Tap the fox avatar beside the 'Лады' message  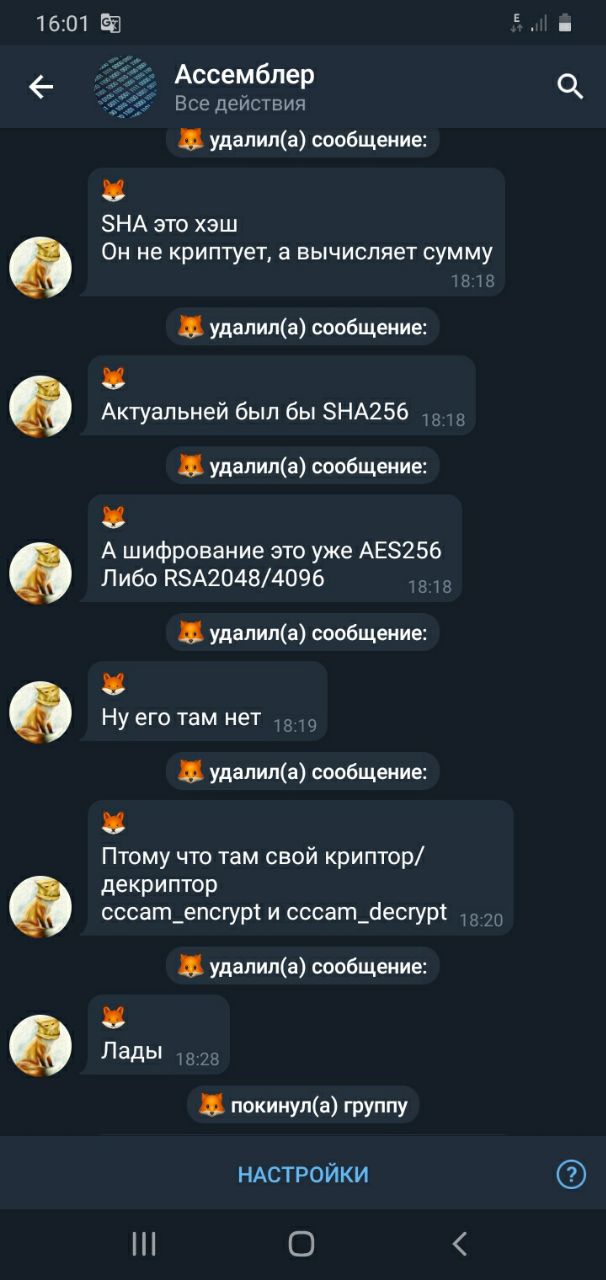coord(40,1046)
